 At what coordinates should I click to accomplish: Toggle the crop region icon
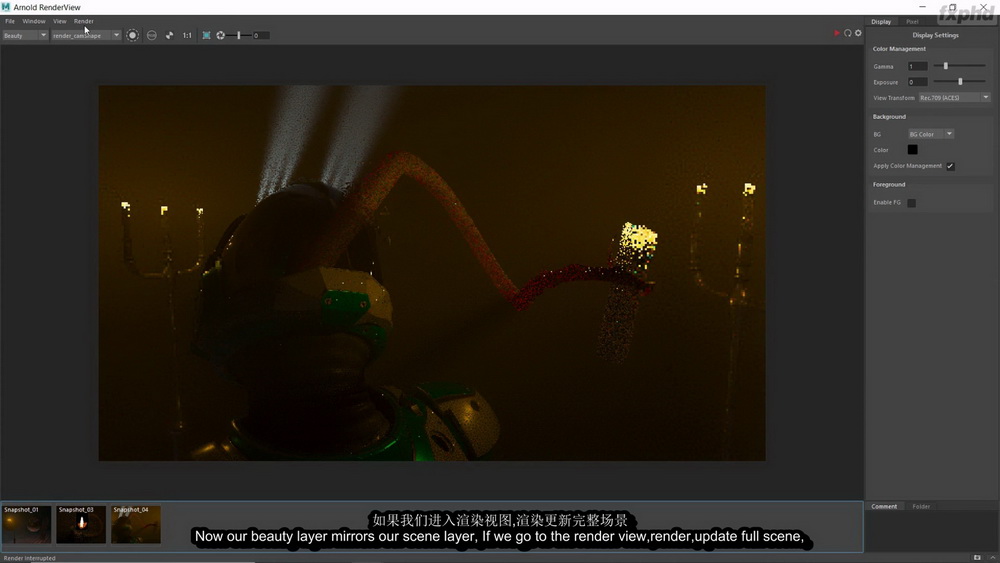click(206, 36)
